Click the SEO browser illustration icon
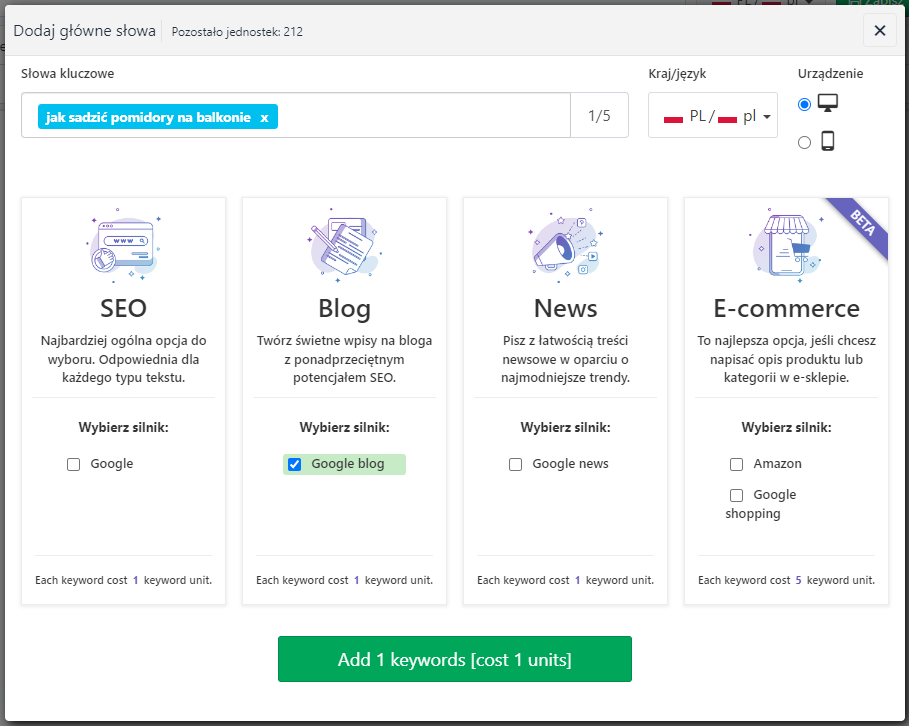 pos(123,246)
